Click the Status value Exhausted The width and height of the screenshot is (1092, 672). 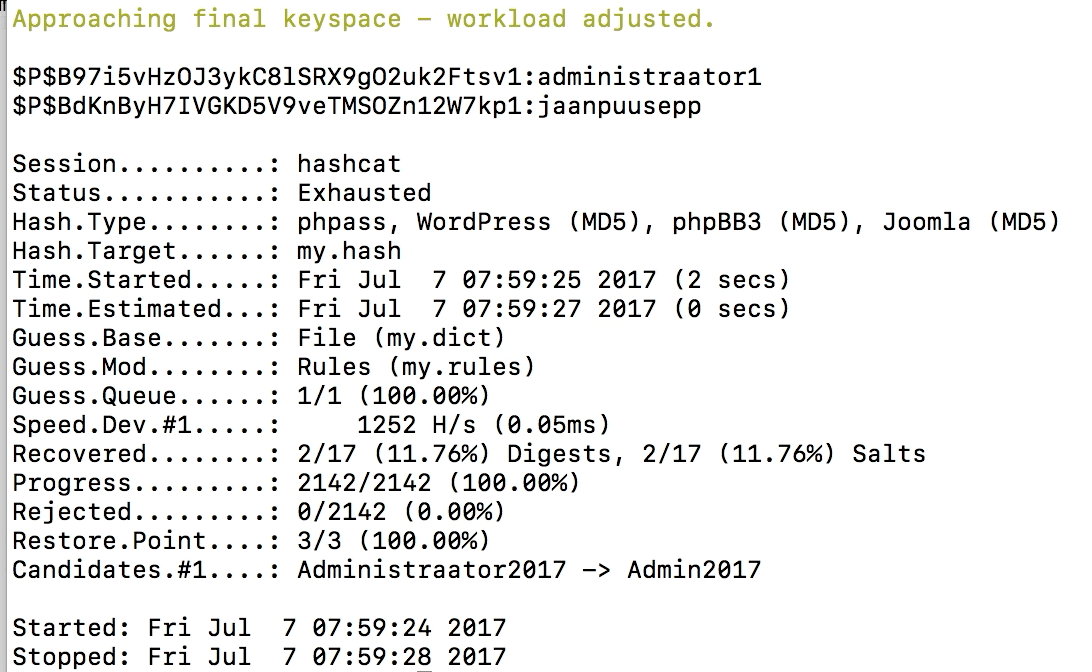pyautogui.click(x=364, y=193)
